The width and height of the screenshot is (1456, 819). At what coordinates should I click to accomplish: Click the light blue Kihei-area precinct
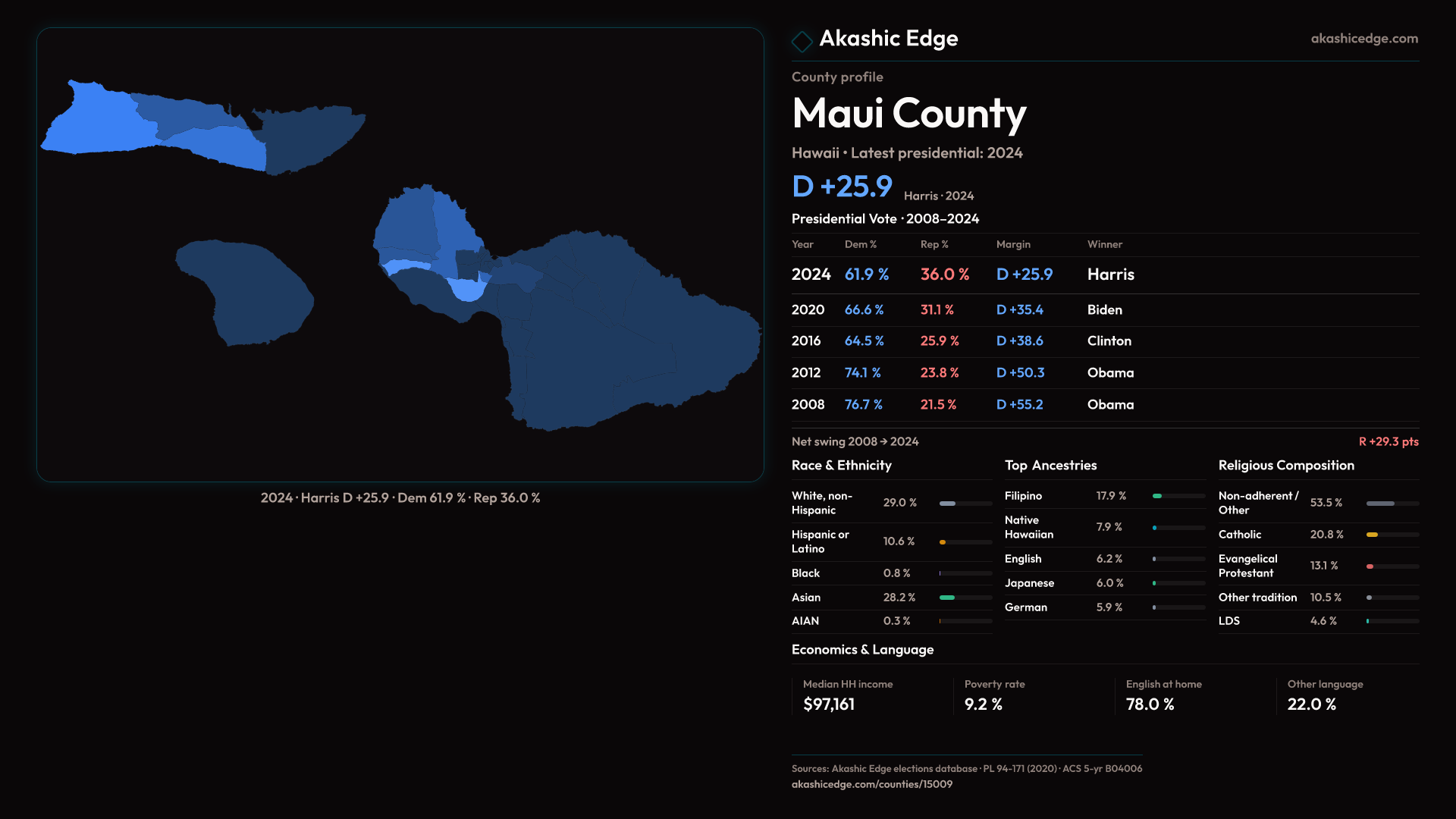[x=466, y=290]
